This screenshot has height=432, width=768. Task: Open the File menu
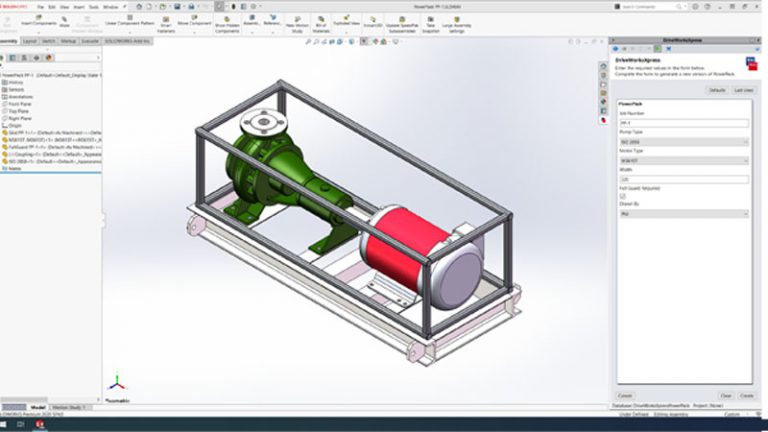pos(40,7)
